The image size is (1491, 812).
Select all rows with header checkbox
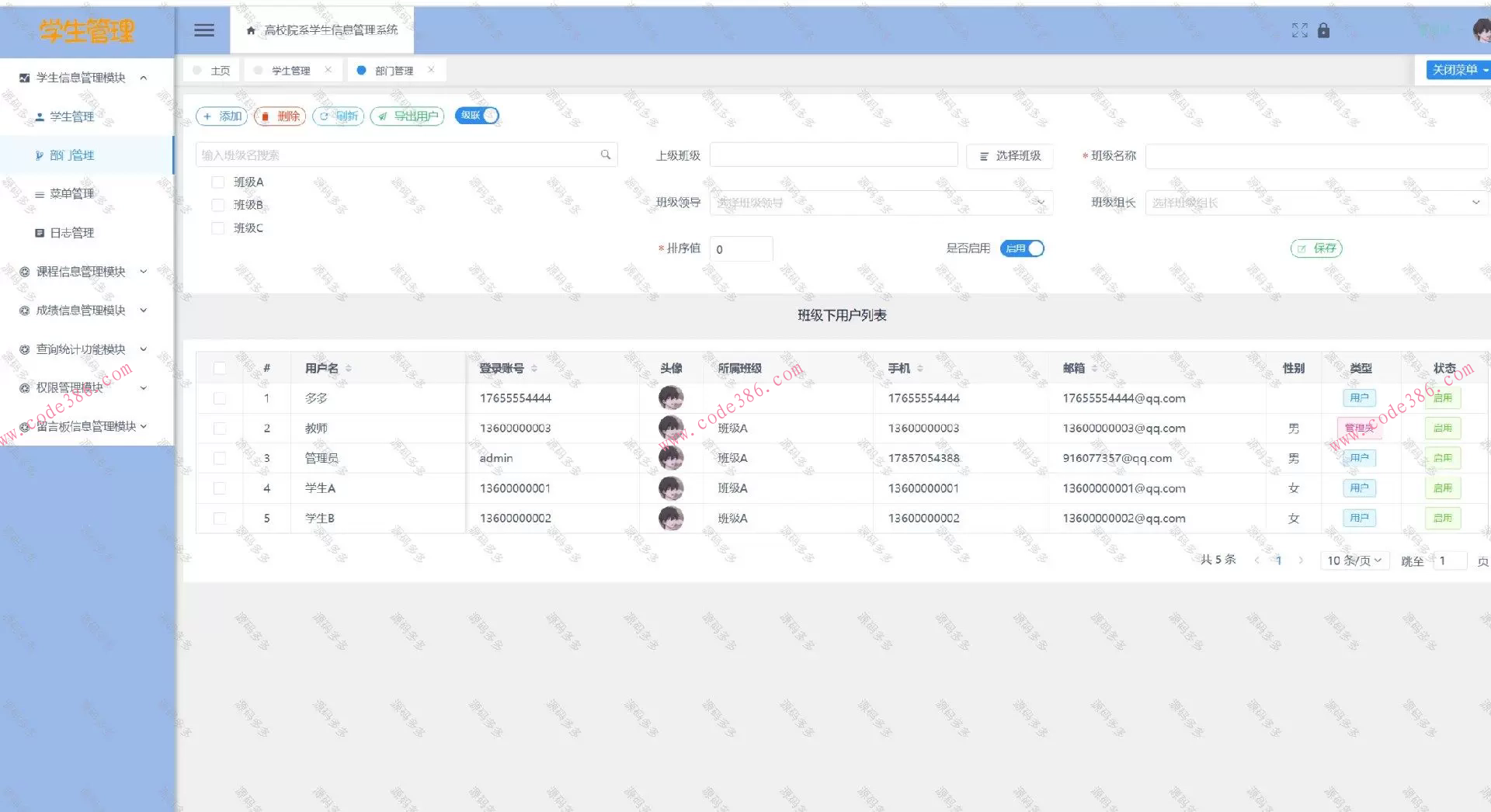coord(220,368)
